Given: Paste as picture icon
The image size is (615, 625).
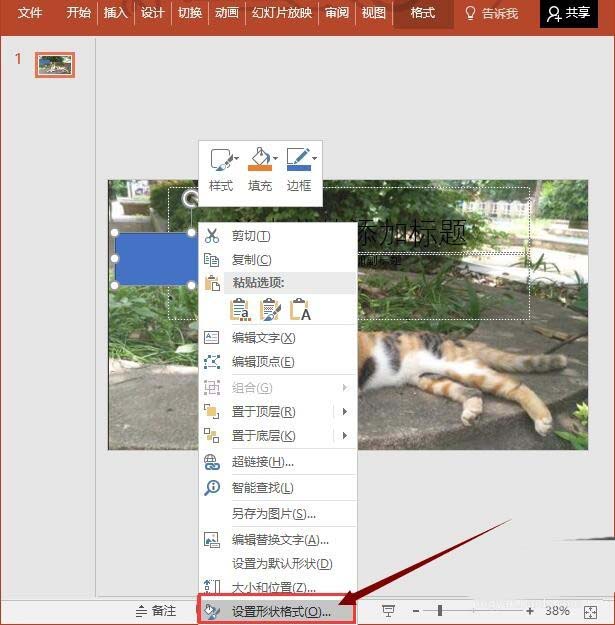Looking at the screenshot, I should (270, 309).
